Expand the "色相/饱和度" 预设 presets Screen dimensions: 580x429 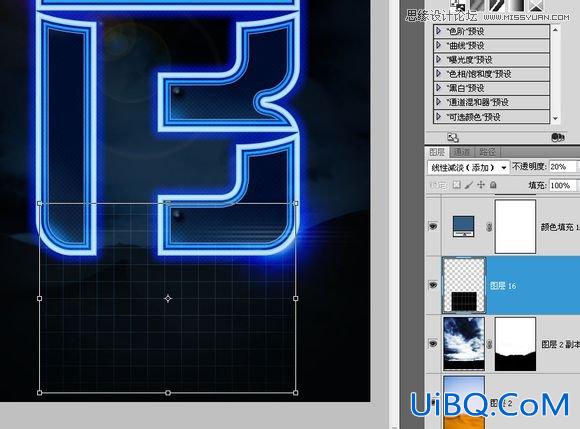(x=439, y=74)
